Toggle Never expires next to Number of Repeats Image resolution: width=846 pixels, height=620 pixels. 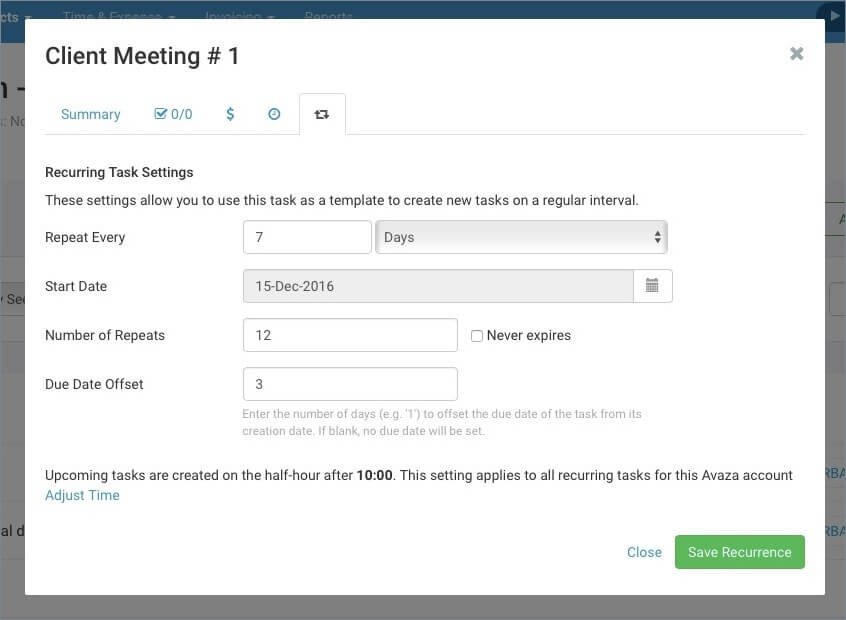pos(477,336)
